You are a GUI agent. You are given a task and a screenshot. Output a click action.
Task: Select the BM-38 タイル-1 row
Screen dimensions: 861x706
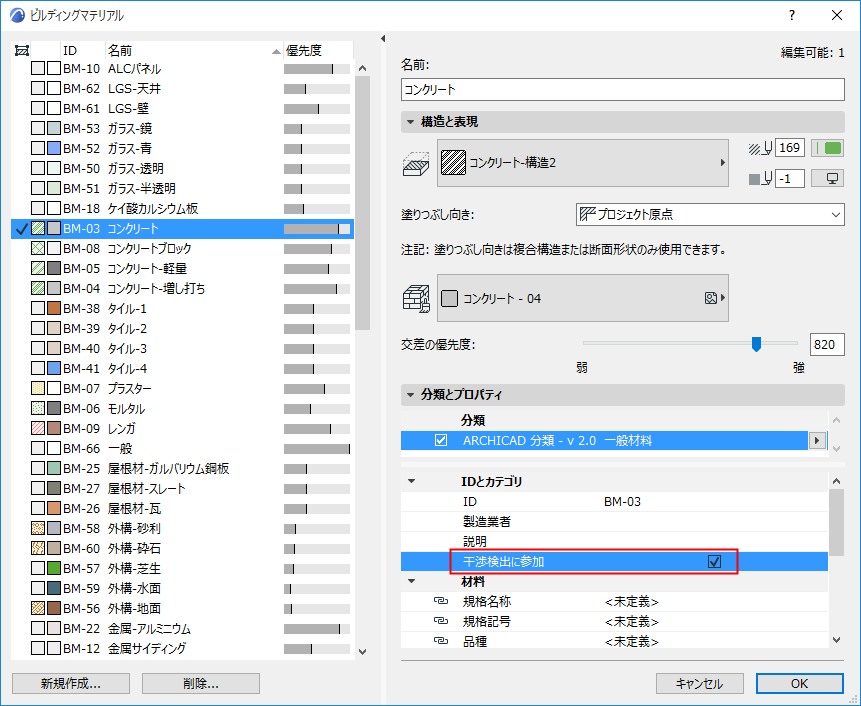coord(182,309)
